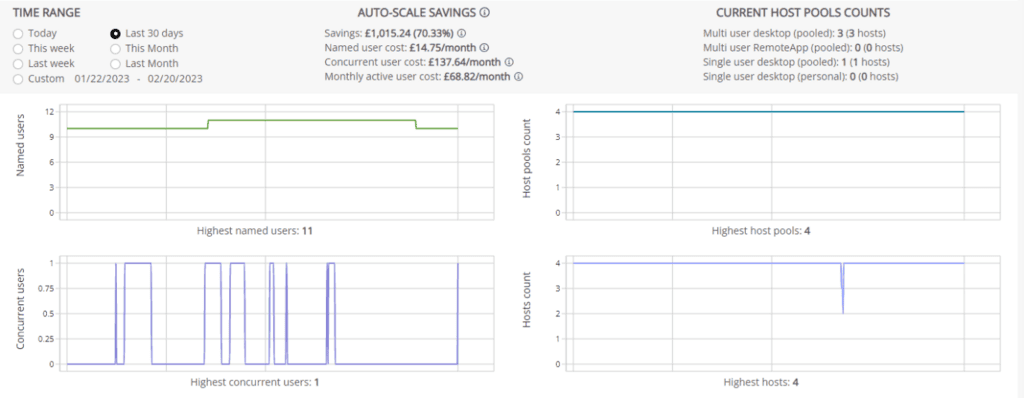Click info icon after Concurrent user cost

pos(509,62)
